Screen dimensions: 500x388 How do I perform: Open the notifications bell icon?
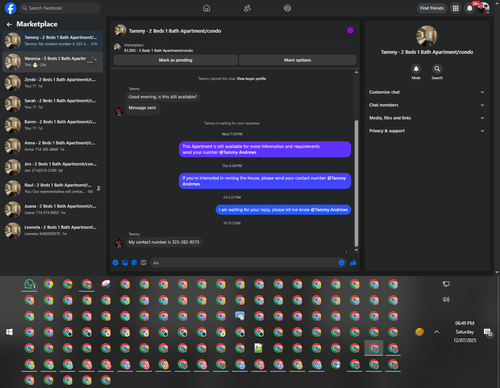point(470,8)
